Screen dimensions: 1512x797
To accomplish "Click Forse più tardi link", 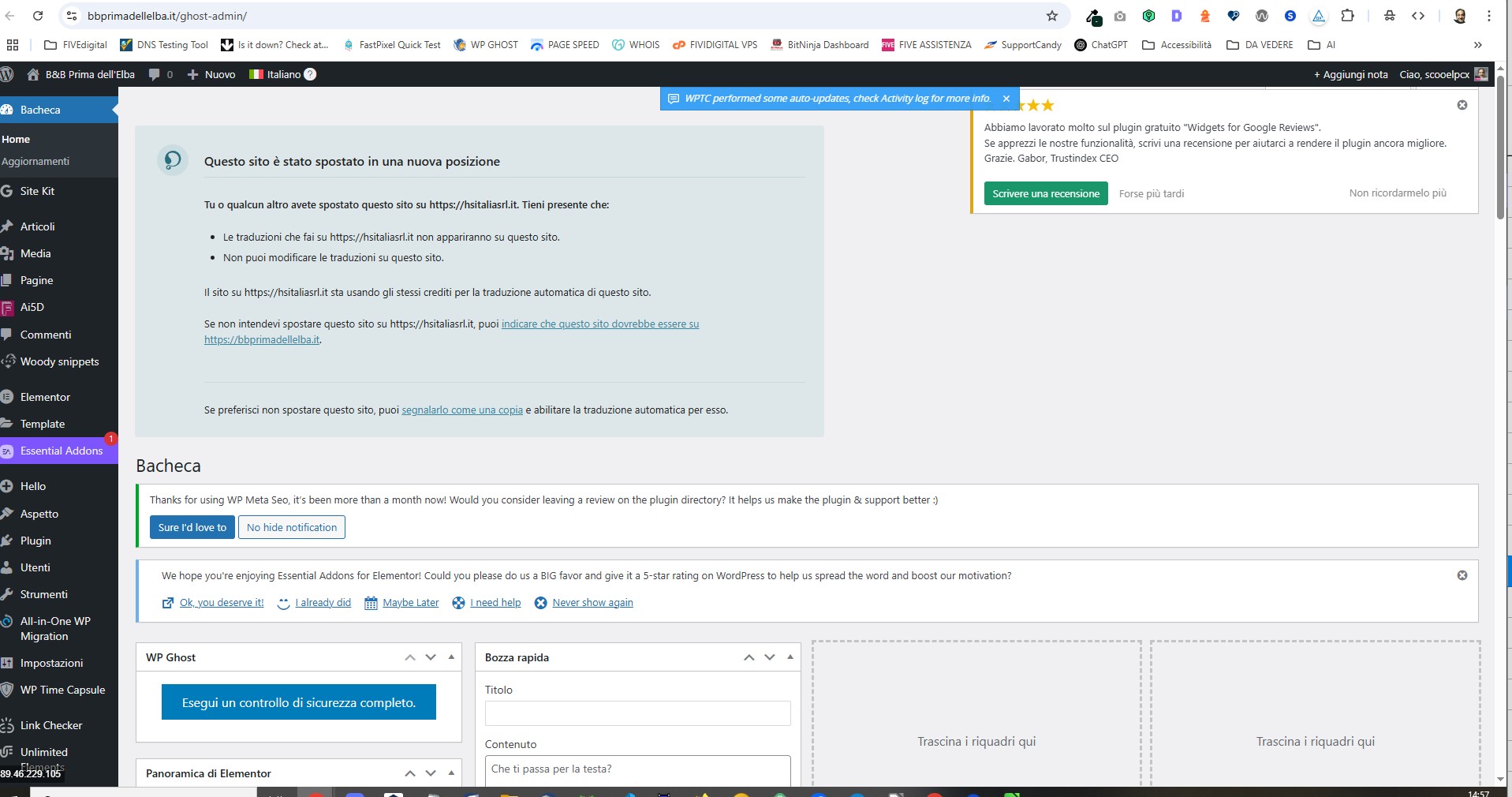I will pos(1152,193).
